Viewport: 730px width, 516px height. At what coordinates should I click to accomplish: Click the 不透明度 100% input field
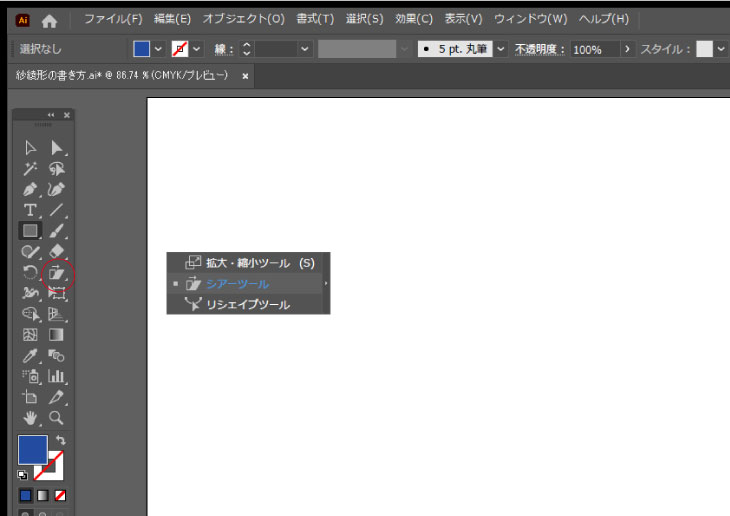[593, 49]
